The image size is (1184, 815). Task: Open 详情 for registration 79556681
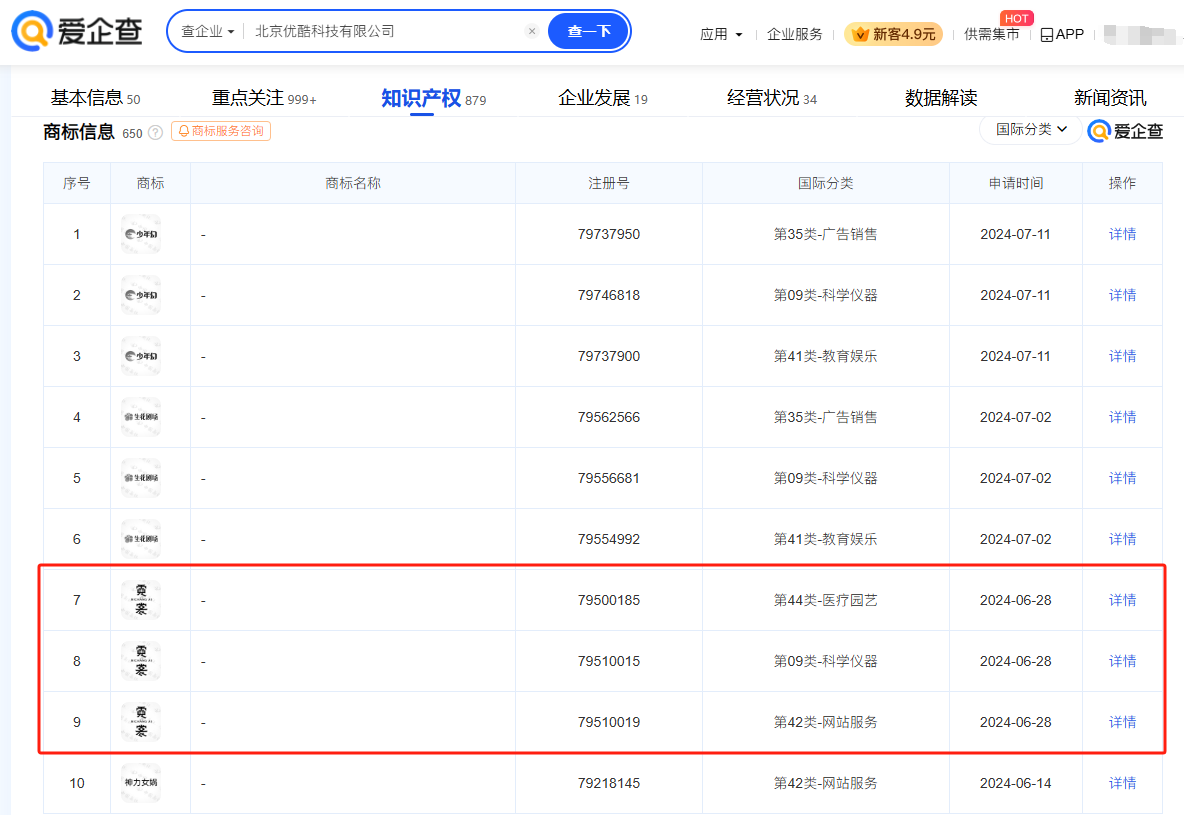1122,478
